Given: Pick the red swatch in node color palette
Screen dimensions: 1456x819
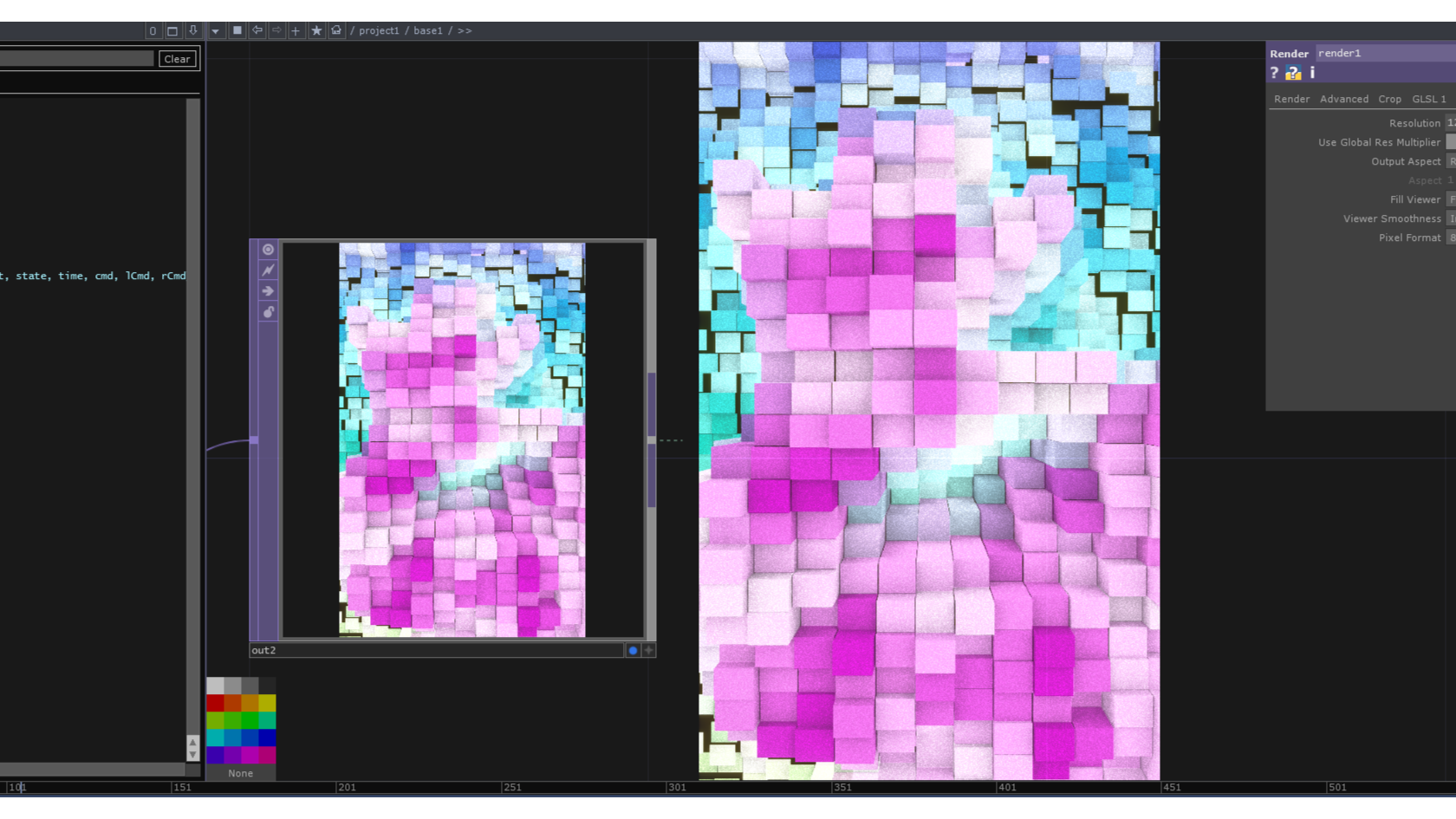Looking at the screenshot, I should [215, 703].
